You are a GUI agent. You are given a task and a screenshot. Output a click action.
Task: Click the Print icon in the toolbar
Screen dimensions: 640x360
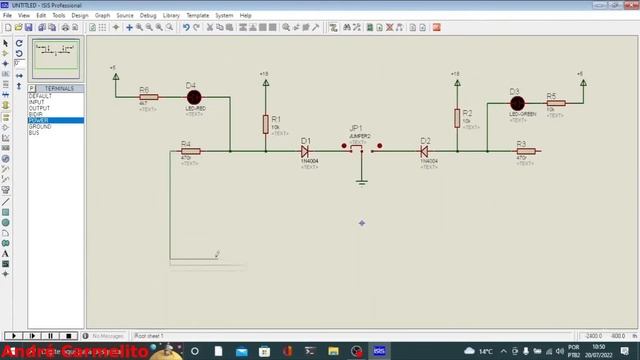65,27
